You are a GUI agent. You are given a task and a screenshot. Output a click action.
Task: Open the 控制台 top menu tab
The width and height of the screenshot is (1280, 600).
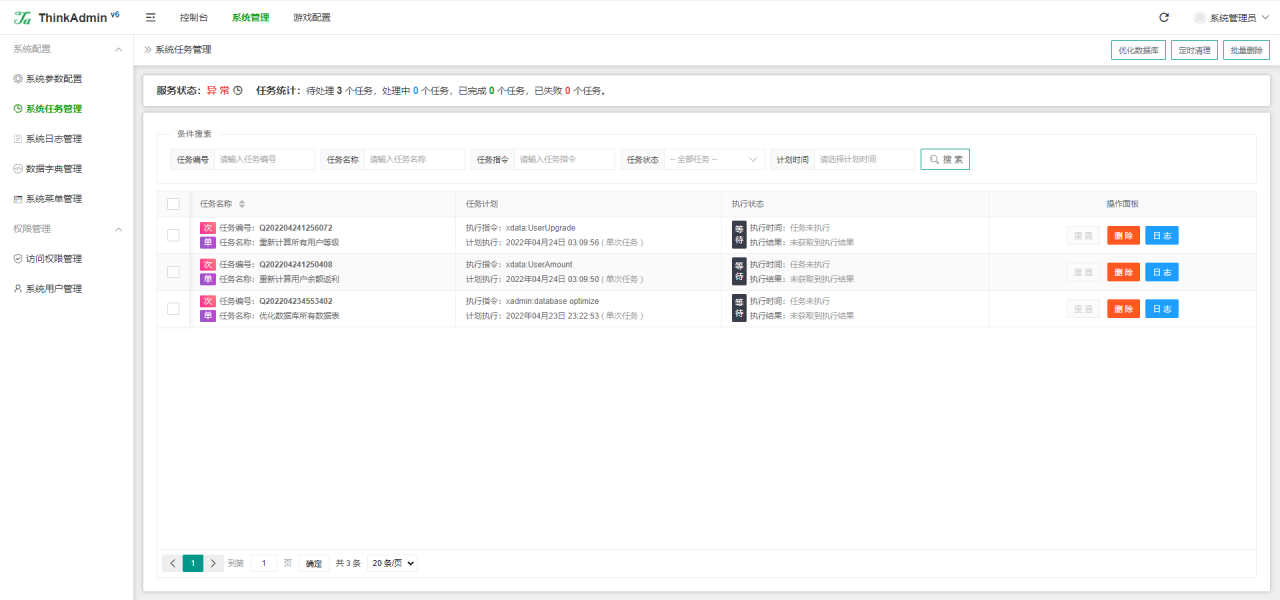(x=194, y=18)
